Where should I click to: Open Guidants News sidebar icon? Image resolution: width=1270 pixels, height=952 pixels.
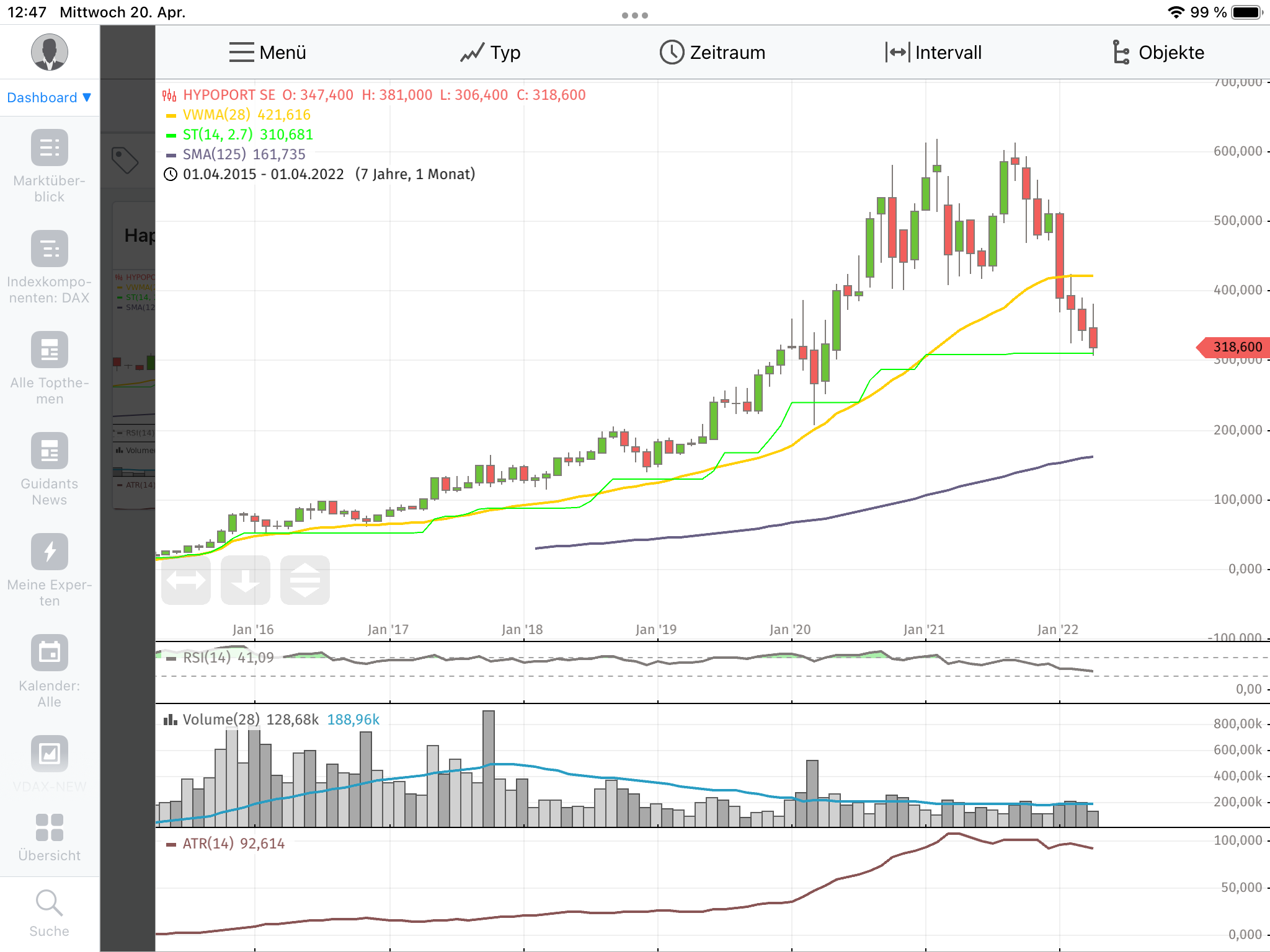click(50, 451)
